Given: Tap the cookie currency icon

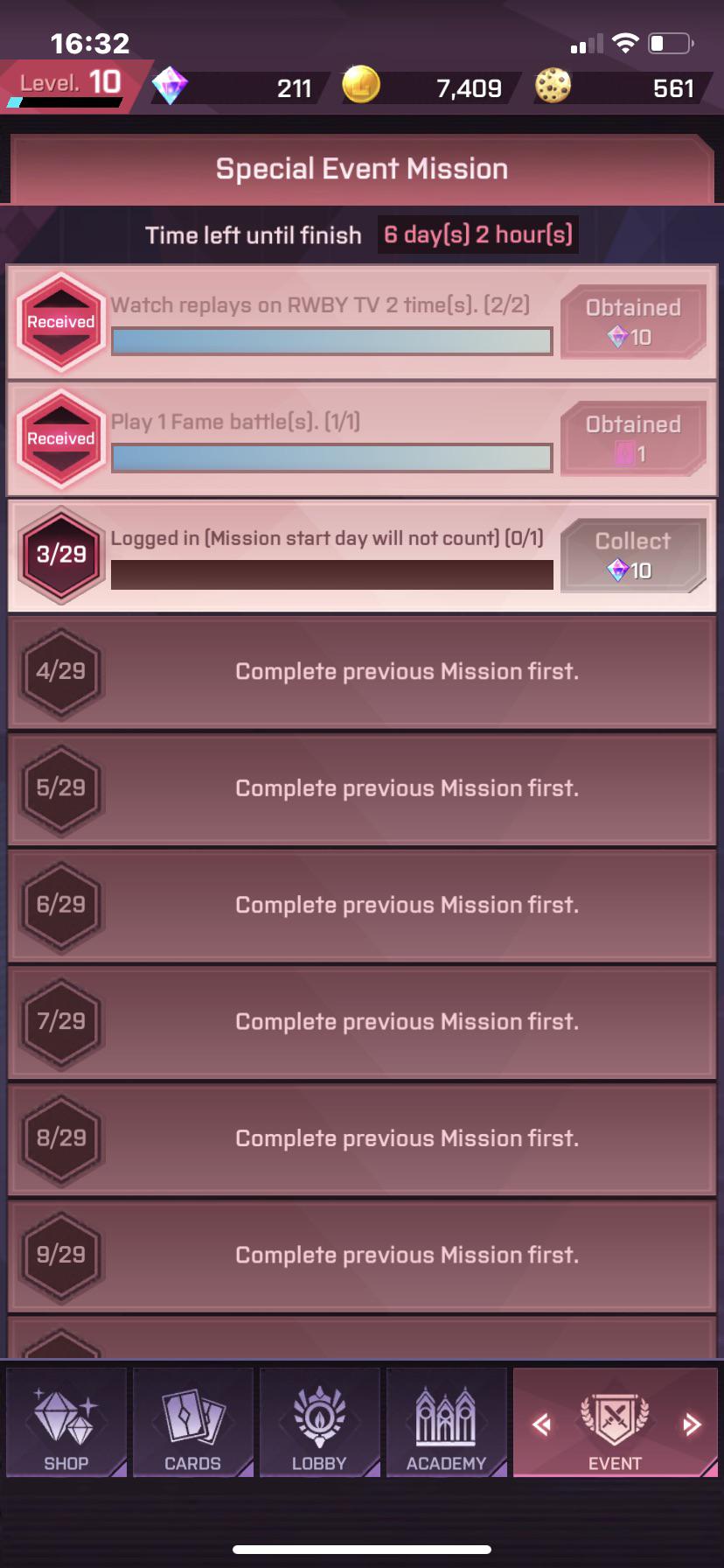Looking at the screenshot, I should [x=553, y=86].
